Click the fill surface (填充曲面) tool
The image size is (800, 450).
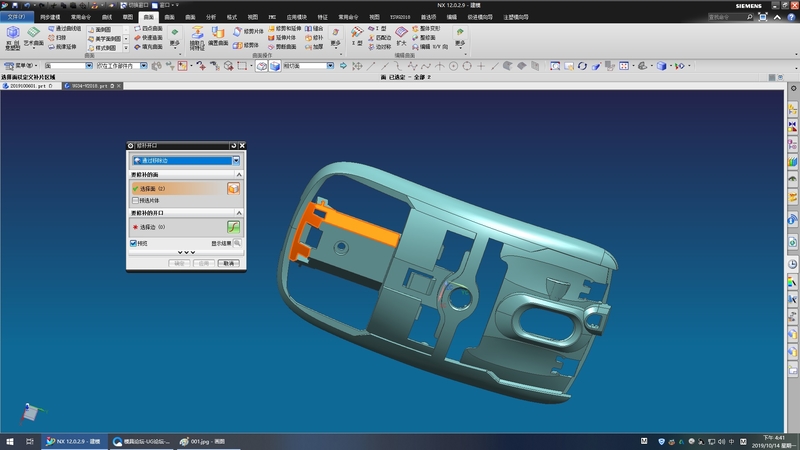(x=148, y=47)
